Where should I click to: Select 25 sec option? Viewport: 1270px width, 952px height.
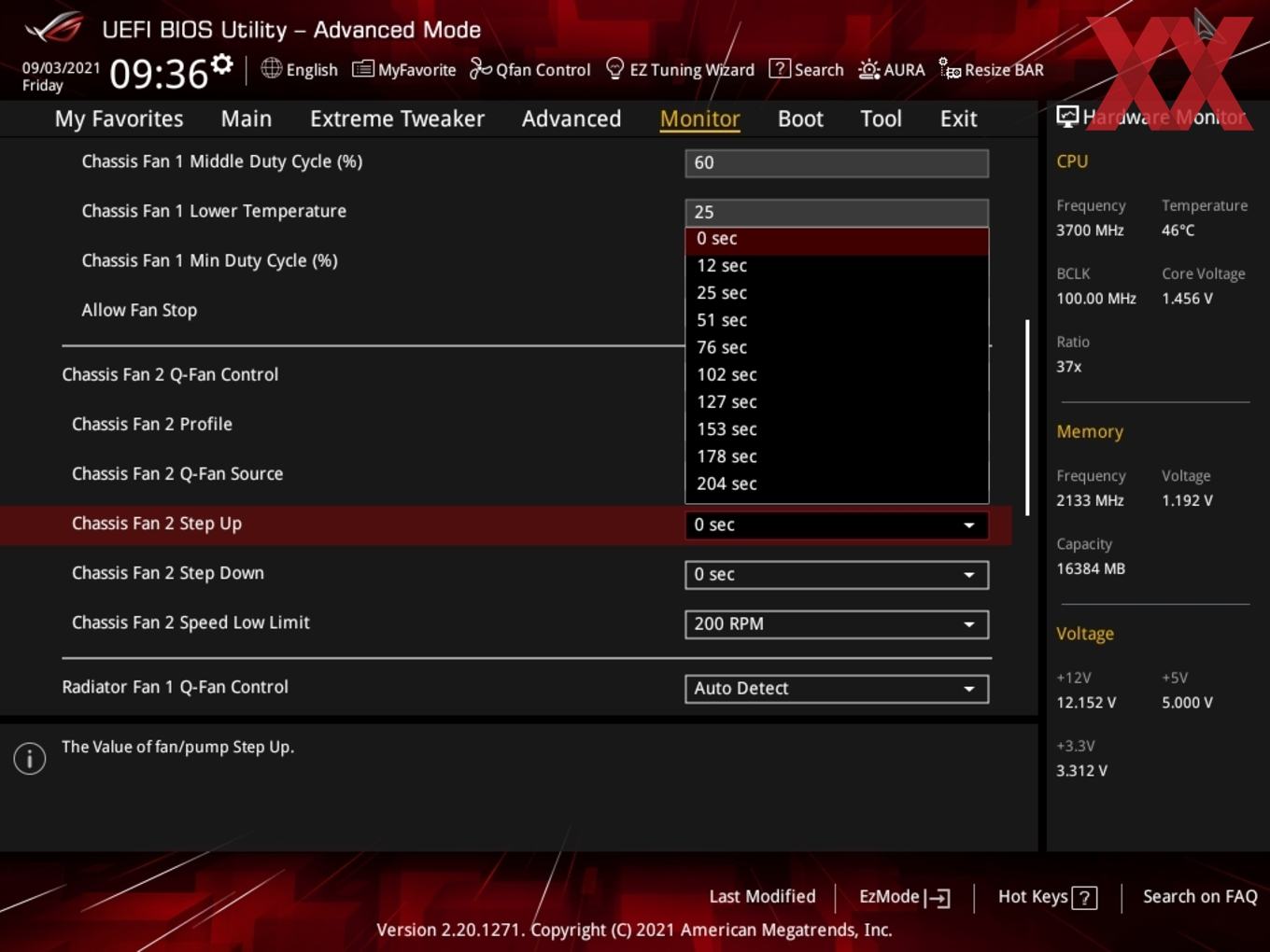click(837, 293)
